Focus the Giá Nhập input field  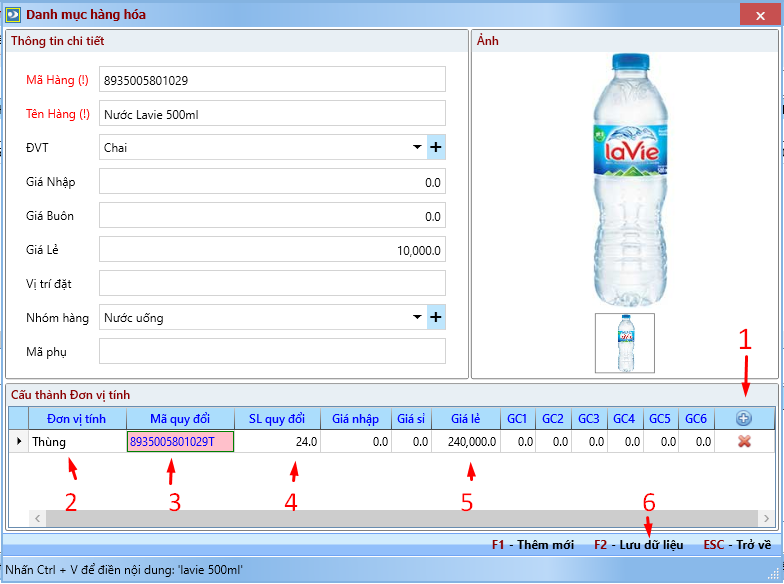tap(272, 182)
